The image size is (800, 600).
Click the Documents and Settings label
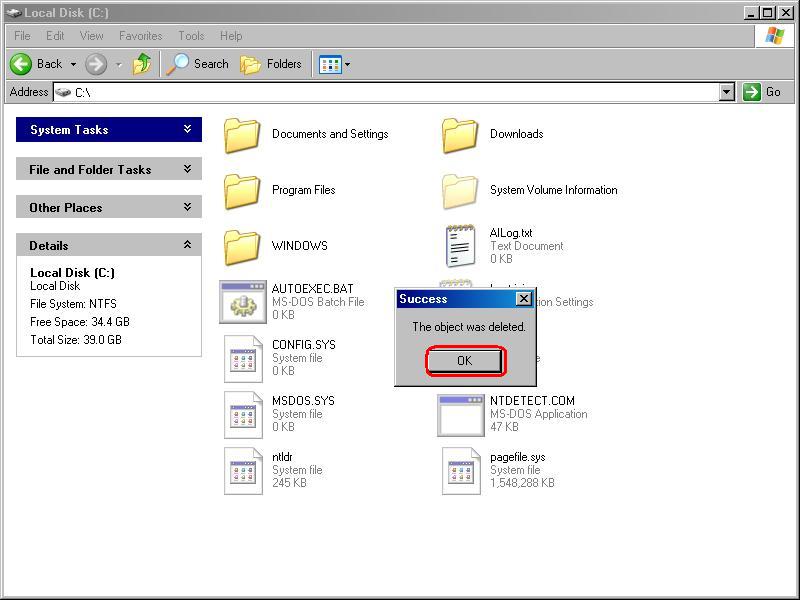(x=330, y=134)
